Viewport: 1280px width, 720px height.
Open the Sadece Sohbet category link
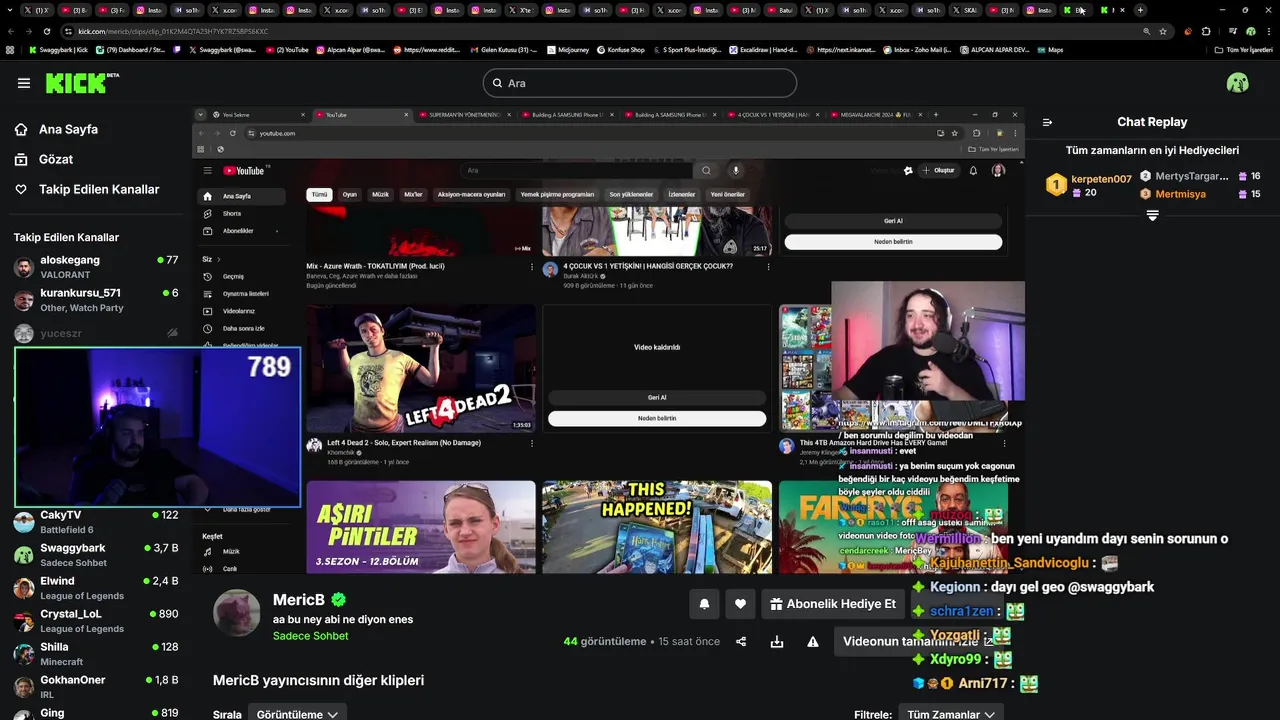311,636
